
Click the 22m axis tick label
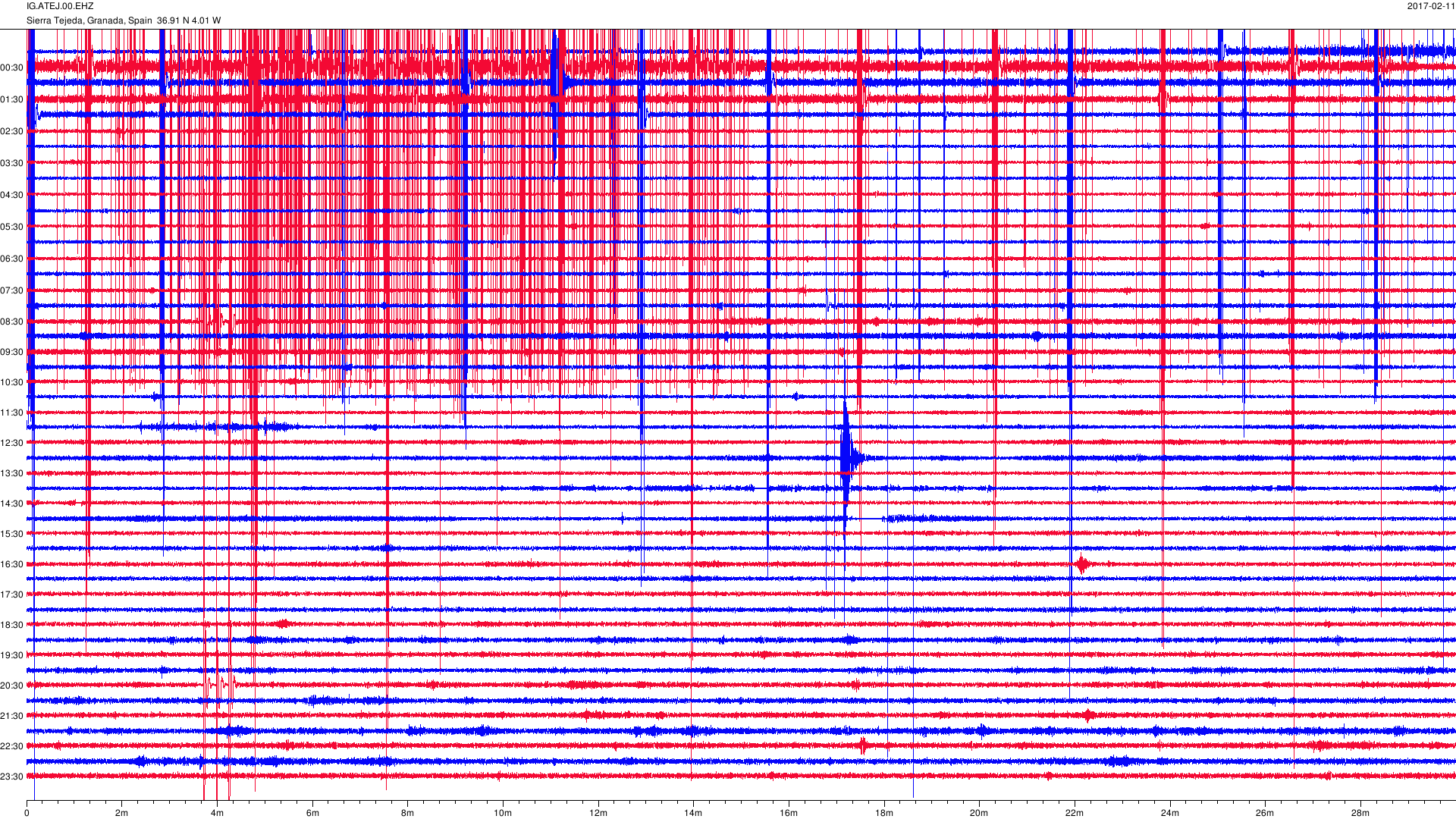click(x=1075, y=813)
